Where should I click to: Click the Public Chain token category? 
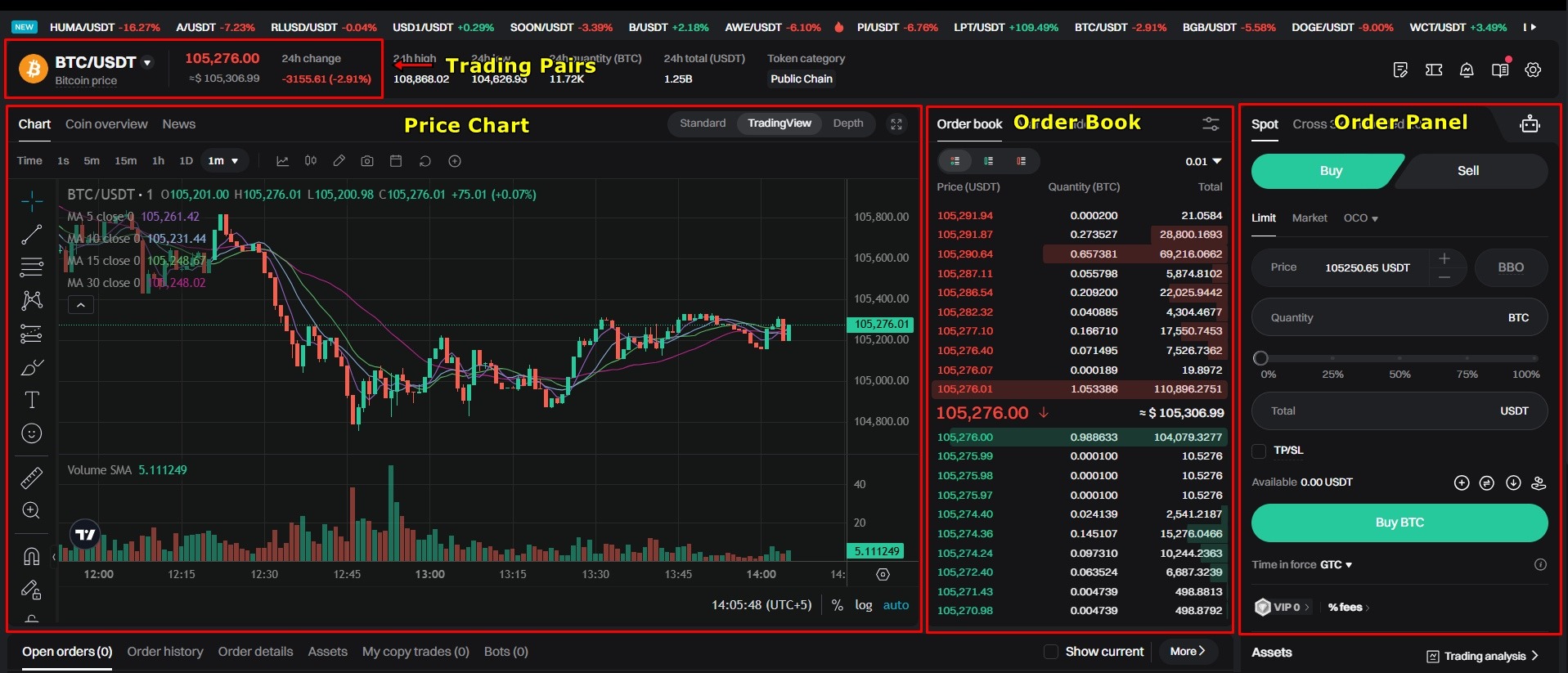coord(802,79)
